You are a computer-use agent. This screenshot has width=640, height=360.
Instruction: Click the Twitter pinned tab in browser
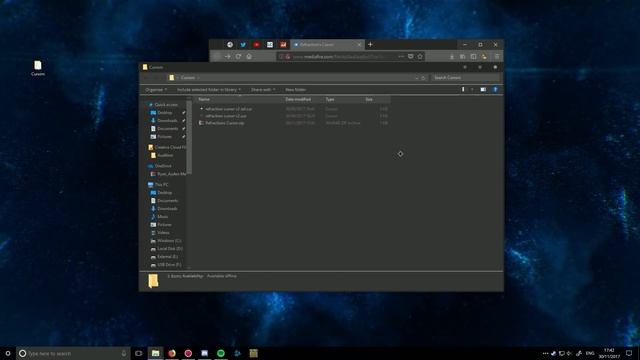point(243,44)
